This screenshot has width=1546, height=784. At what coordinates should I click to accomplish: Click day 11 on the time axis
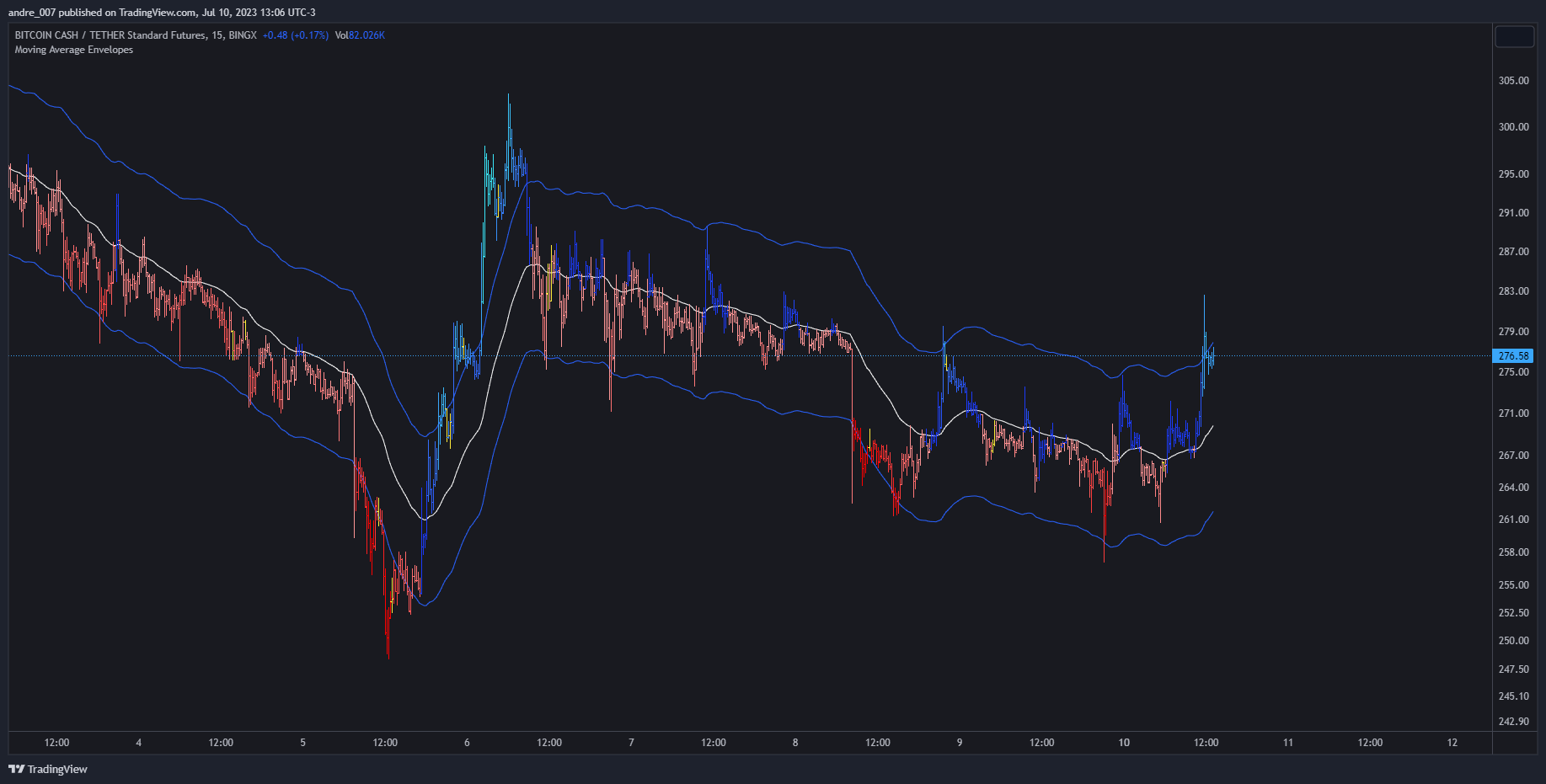[1288, 743]
